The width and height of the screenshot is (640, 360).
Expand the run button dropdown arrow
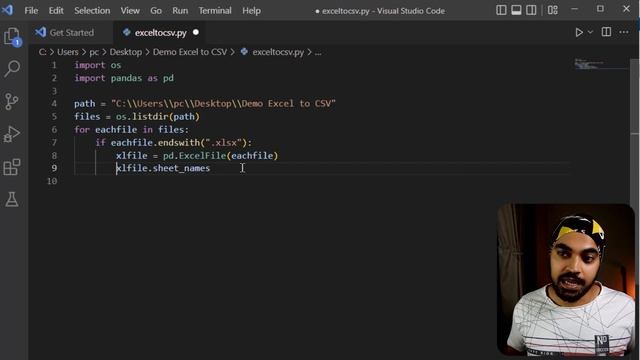click(x=590, y=32)
